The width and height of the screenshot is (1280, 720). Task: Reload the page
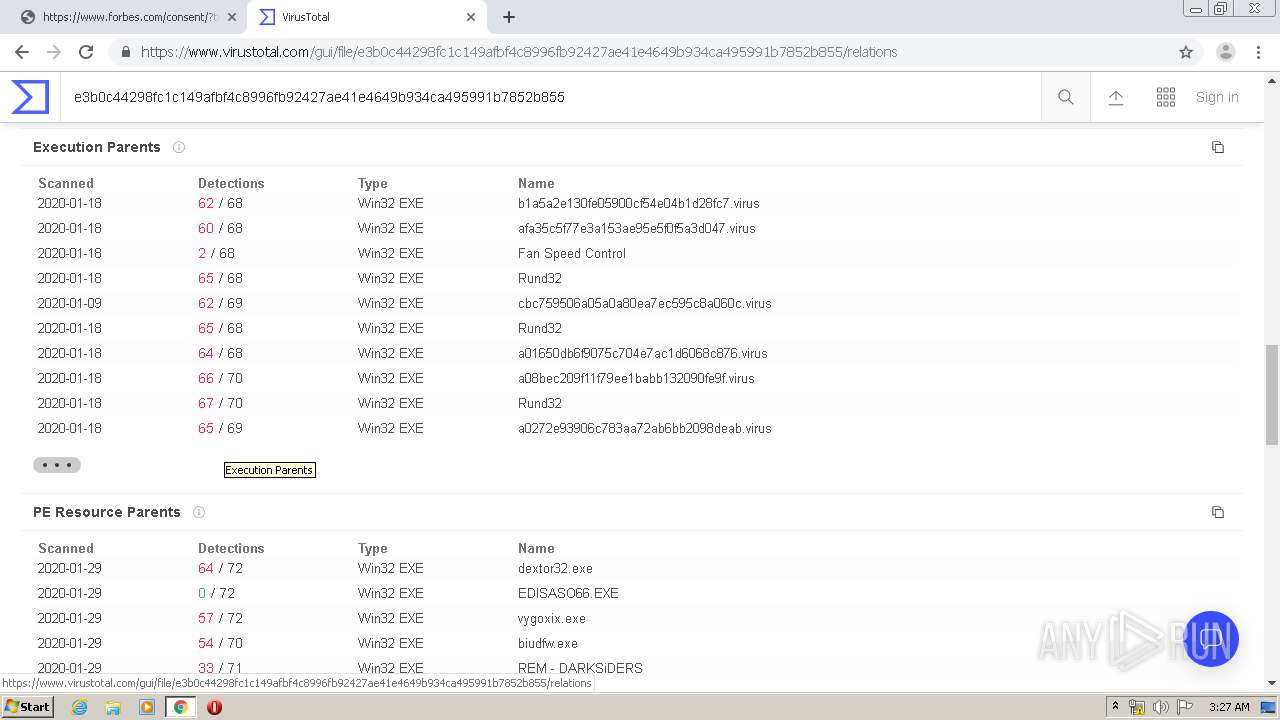pyautogui.click(x=86, y=52)
